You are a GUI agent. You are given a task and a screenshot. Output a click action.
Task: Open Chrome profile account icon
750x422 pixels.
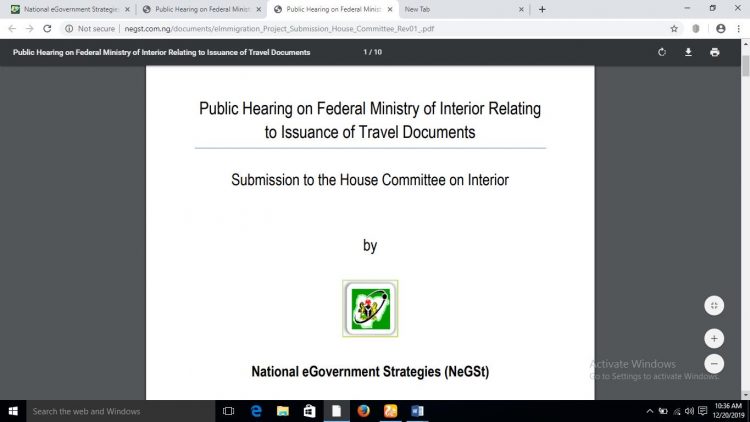721,29
